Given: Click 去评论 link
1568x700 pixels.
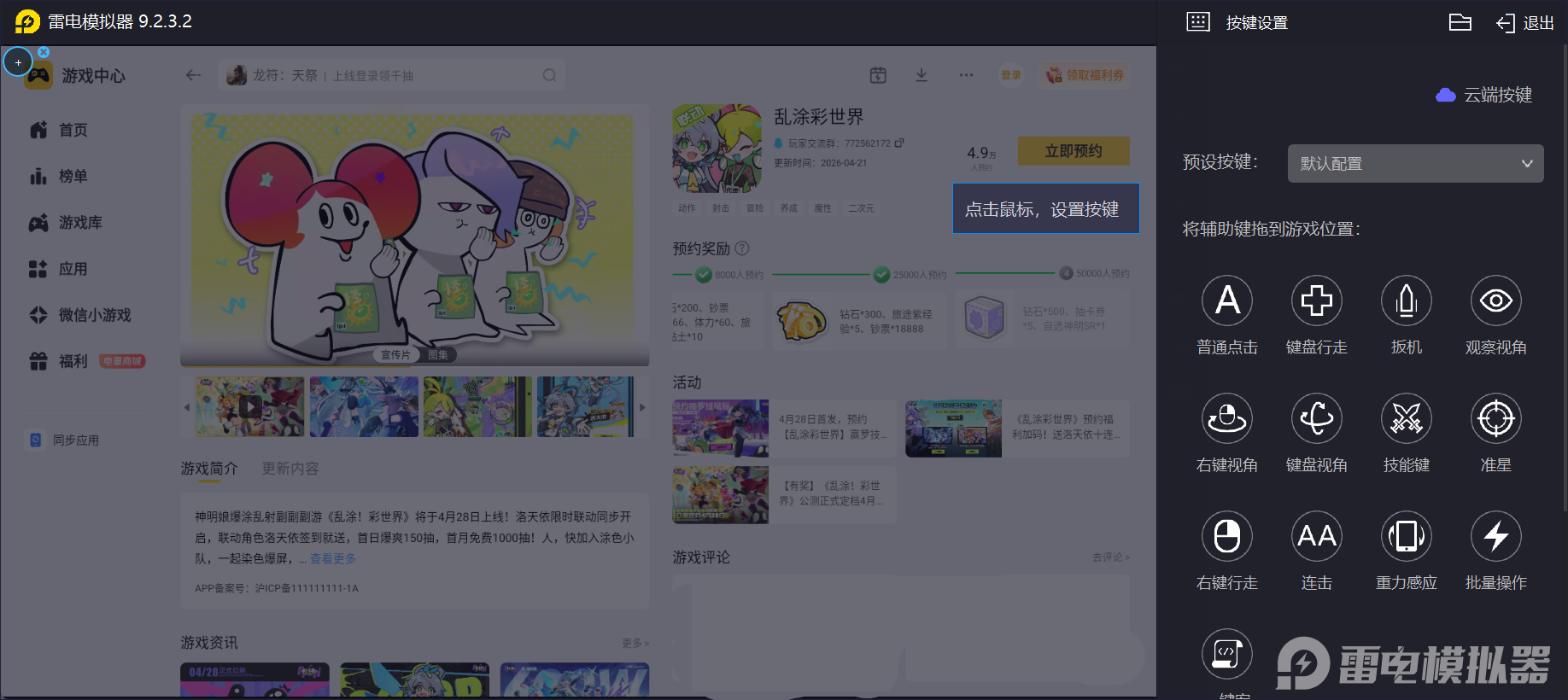Looking at the screenshot, I should [1111, 557].
